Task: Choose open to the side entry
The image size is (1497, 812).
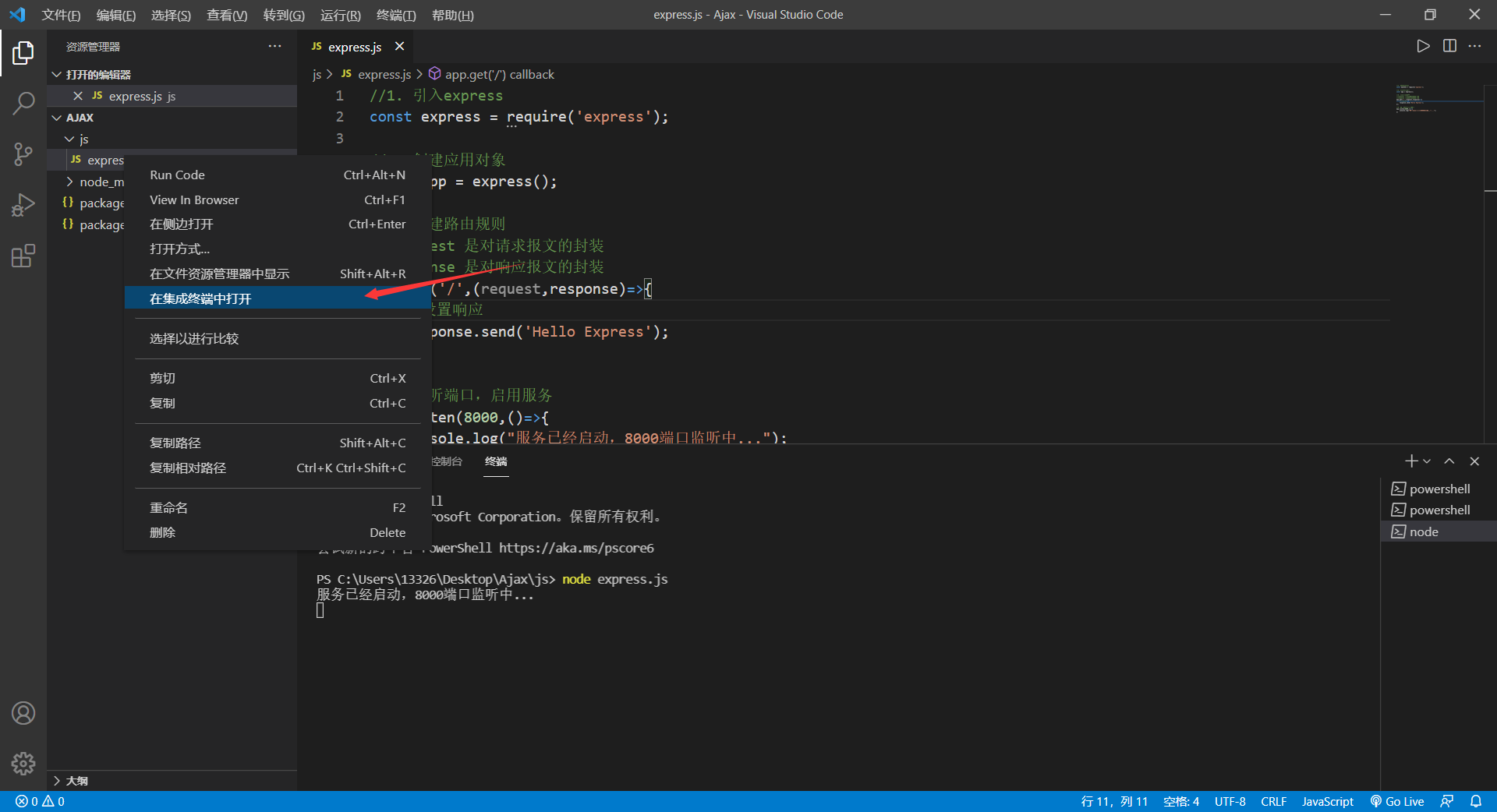Action: tap(278, 224)
